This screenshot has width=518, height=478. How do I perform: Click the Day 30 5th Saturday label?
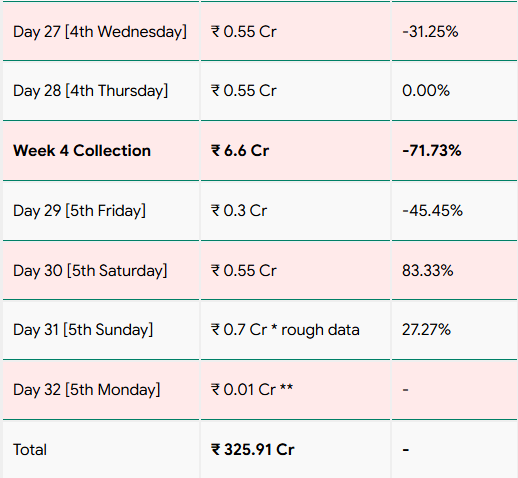click(x=90, y=271)
